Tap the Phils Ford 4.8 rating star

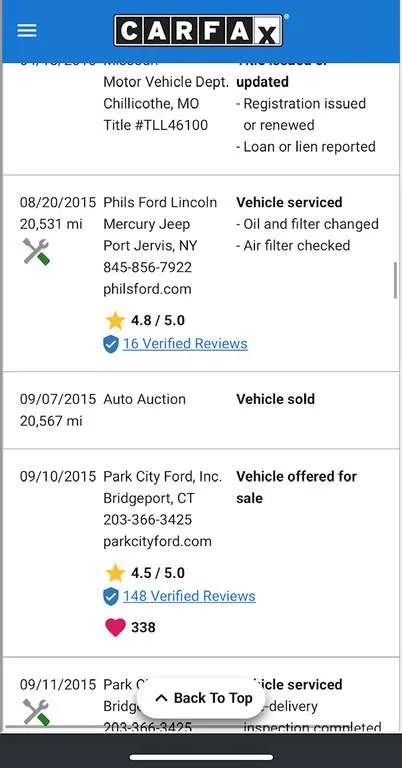click(x=115, y=321)
